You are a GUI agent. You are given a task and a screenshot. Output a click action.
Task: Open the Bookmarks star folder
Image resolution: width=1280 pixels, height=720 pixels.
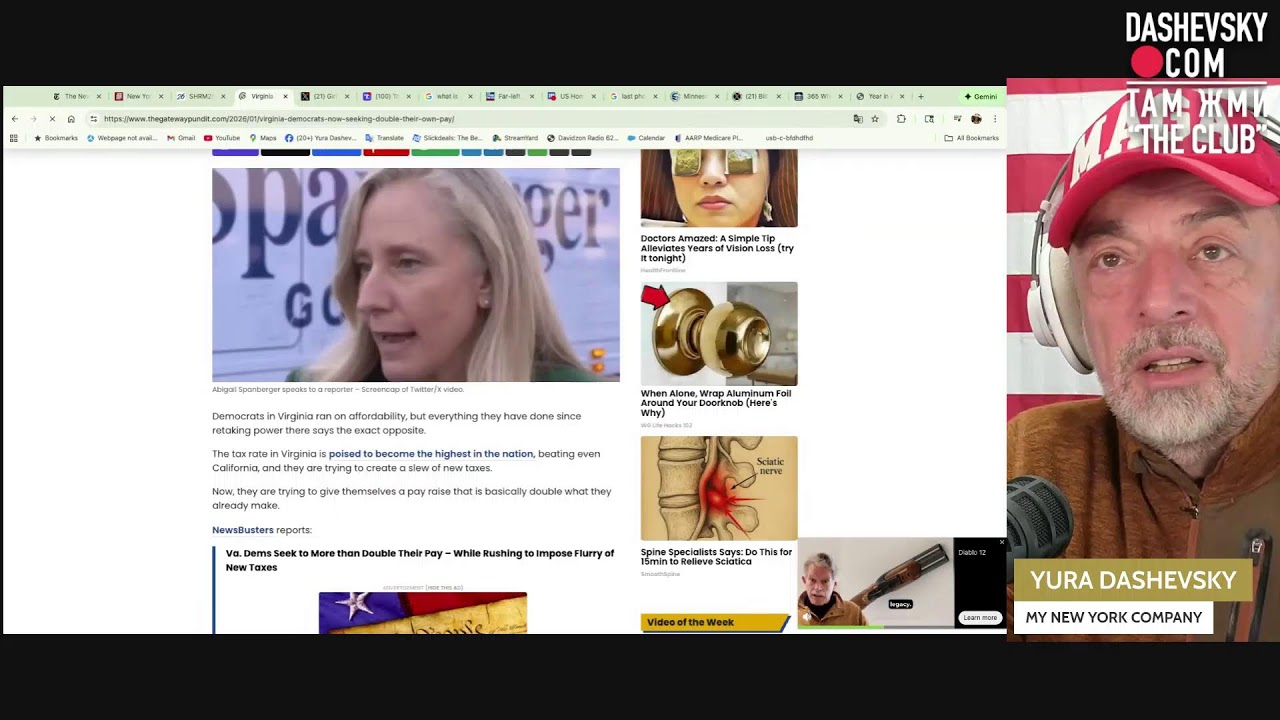click(x=56, y=138)
